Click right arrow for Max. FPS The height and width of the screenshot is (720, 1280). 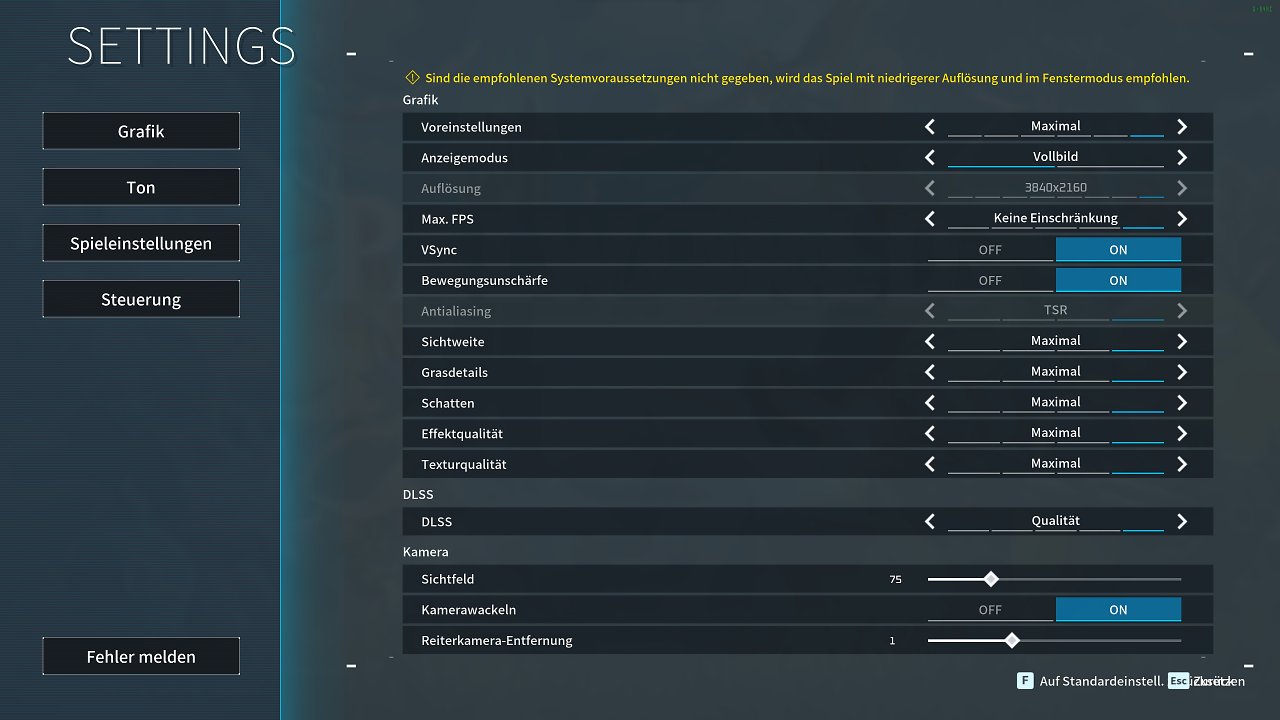click(x=1182, y=219)
